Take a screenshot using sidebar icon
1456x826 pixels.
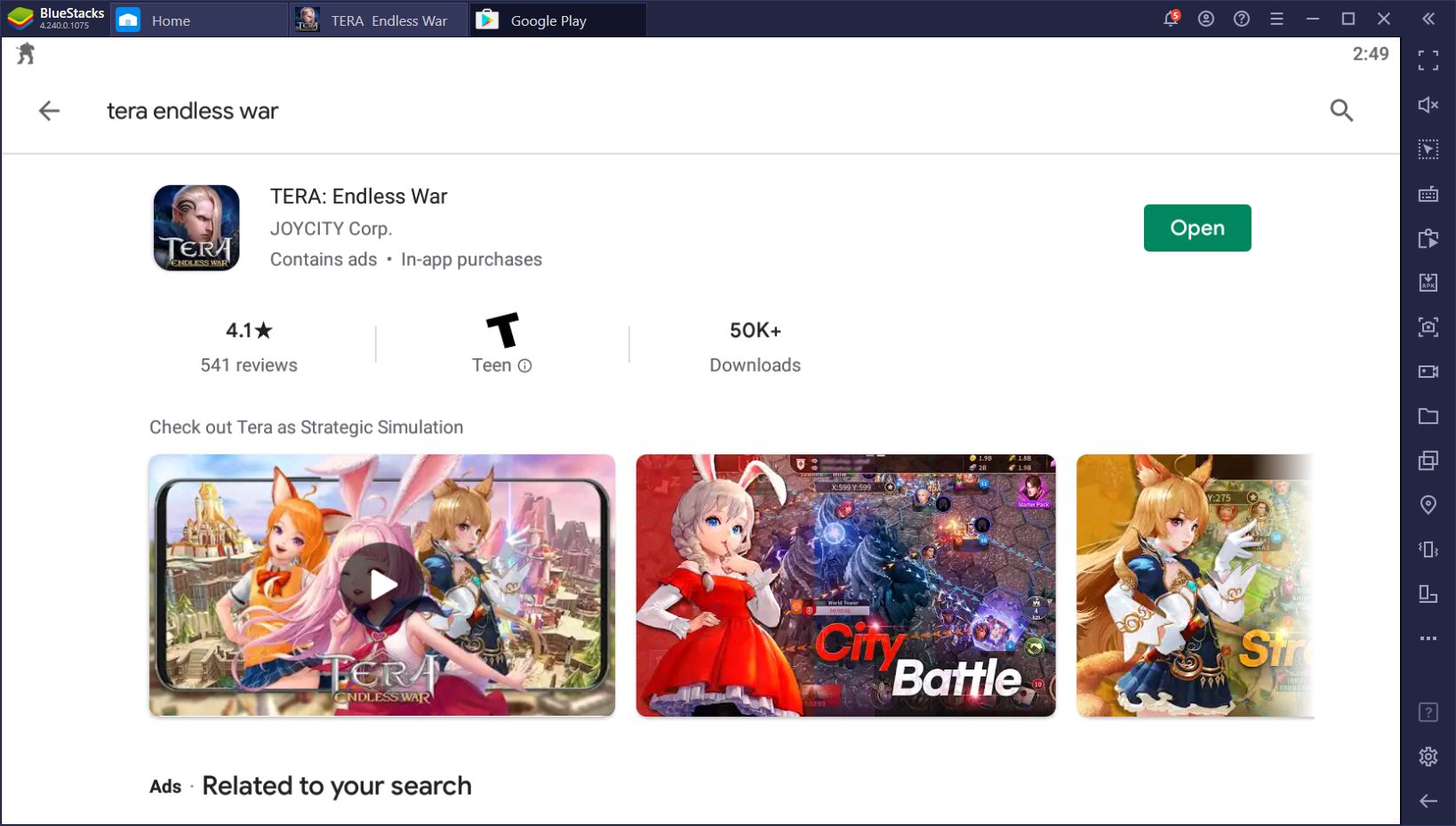click(1428, 327)
